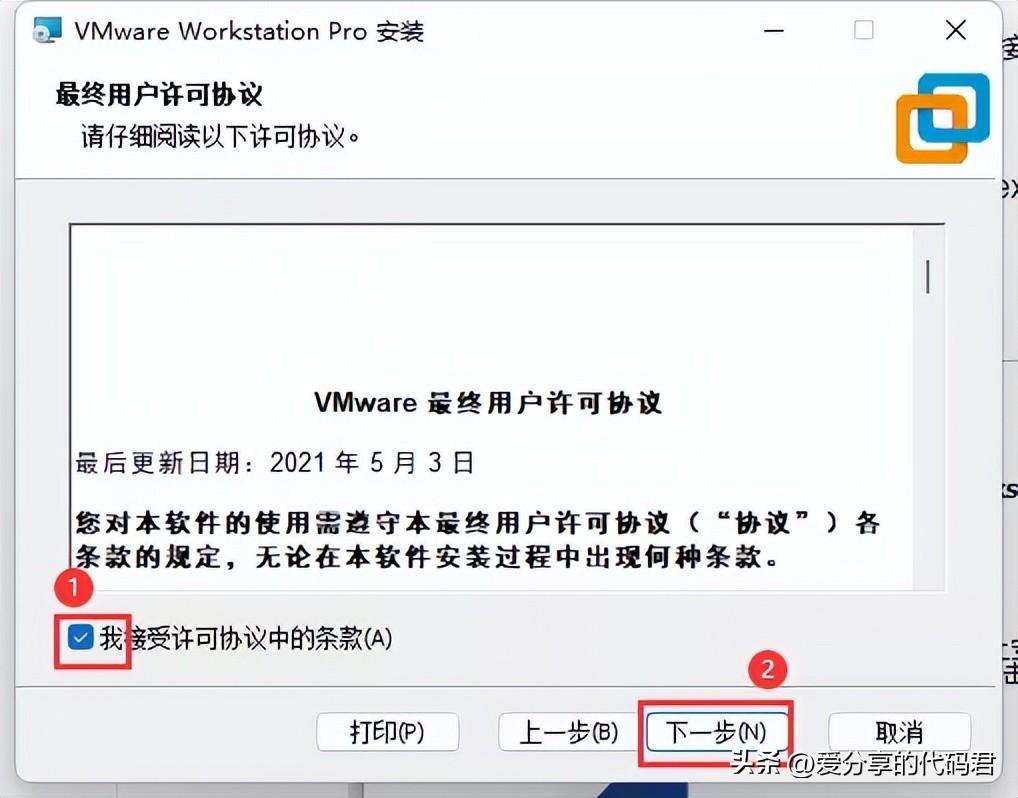Click the bold license agreement paragraph text
The width and height of the screenshot is (1018, 798).
click(x=477, y=539)
